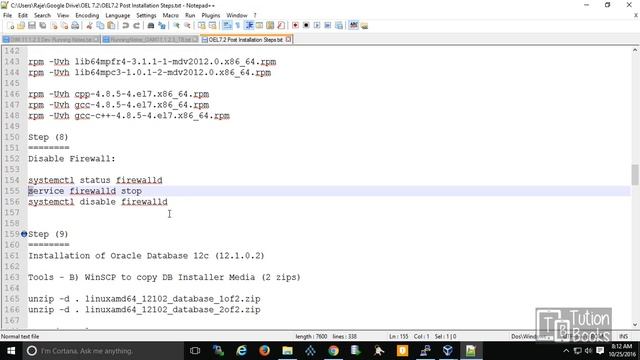Toggle synchronized vertical scrolling
The height and width of the screenshot is (360, 640).
[x=202, y=26]
